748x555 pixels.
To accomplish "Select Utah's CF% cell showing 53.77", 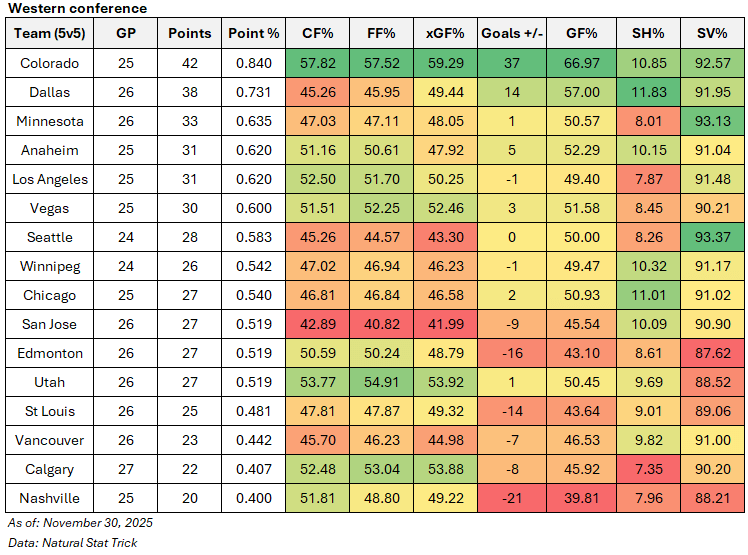I will [318, 382].
